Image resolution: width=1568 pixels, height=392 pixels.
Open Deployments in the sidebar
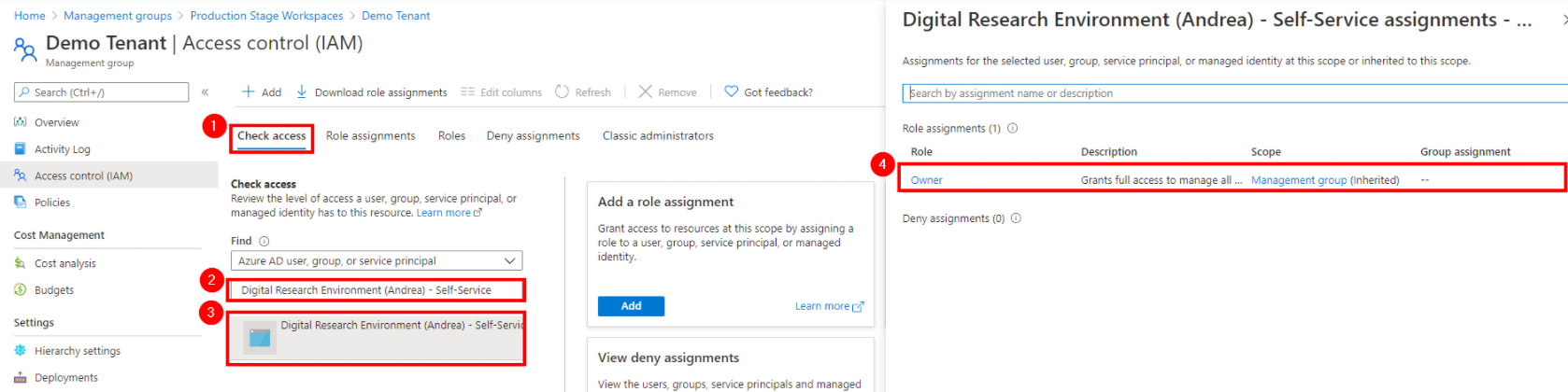[x=66, y=378]
